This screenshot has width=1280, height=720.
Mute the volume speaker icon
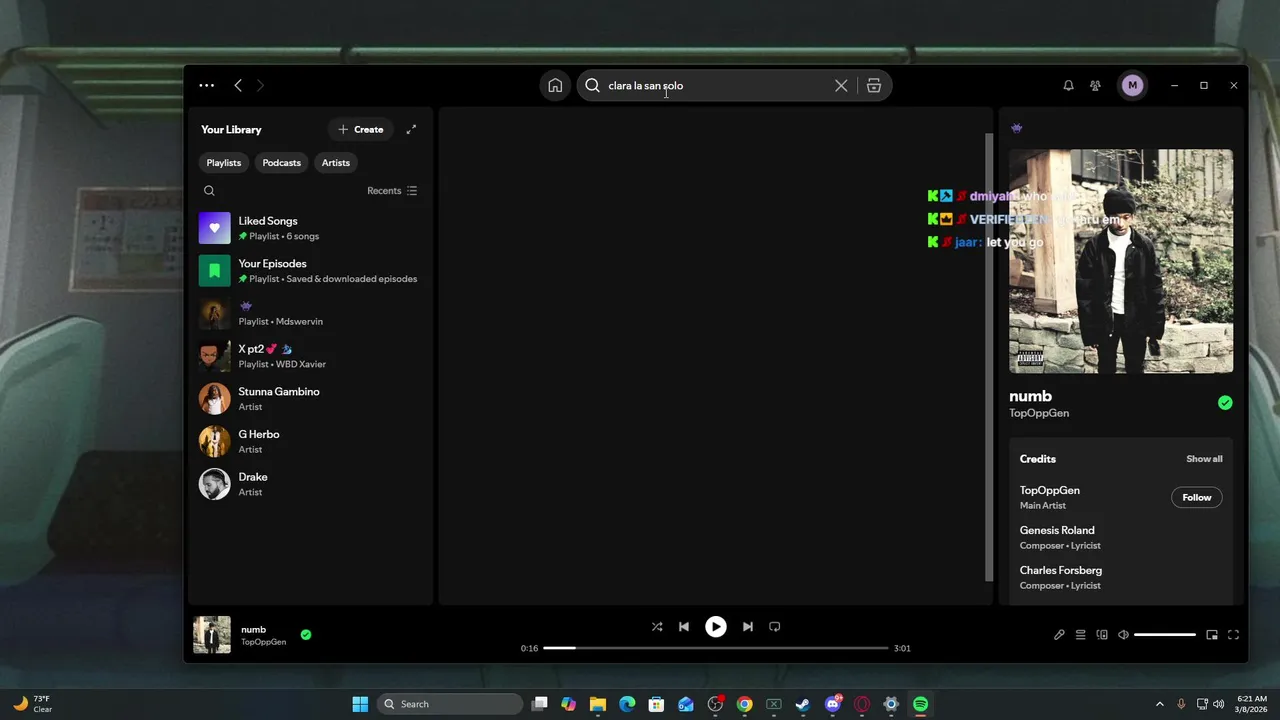(1123, 635)
